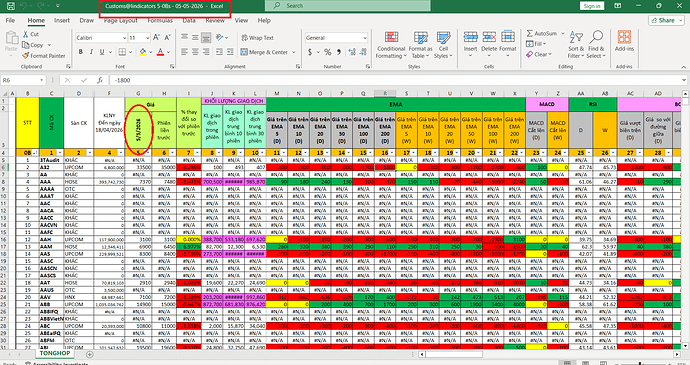Image resolution: width=690 pixels, height=365 pixels.
Task: Open the General number format dropdown
Action: pyautogui.click(x=365, y=38)
